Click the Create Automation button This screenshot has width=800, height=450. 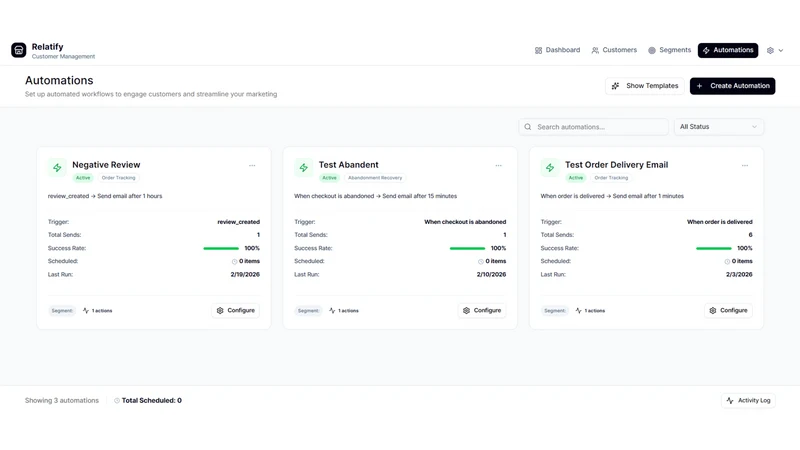pos(733,86)
